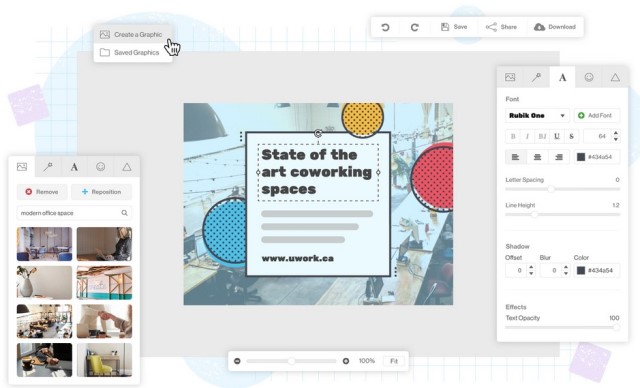The height and width of the screenshot is (388, 640).
Task: Select thumbnail of vase with plant
Action: click(44, 282)
